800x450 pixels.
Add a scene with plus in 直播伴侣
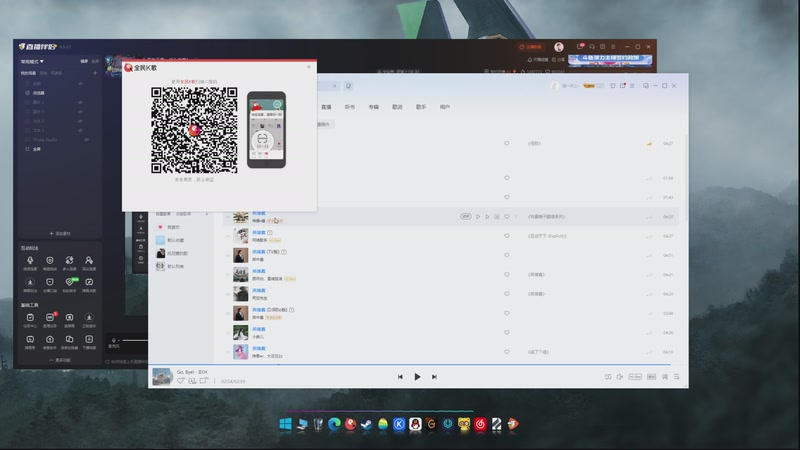pos(95,73)
